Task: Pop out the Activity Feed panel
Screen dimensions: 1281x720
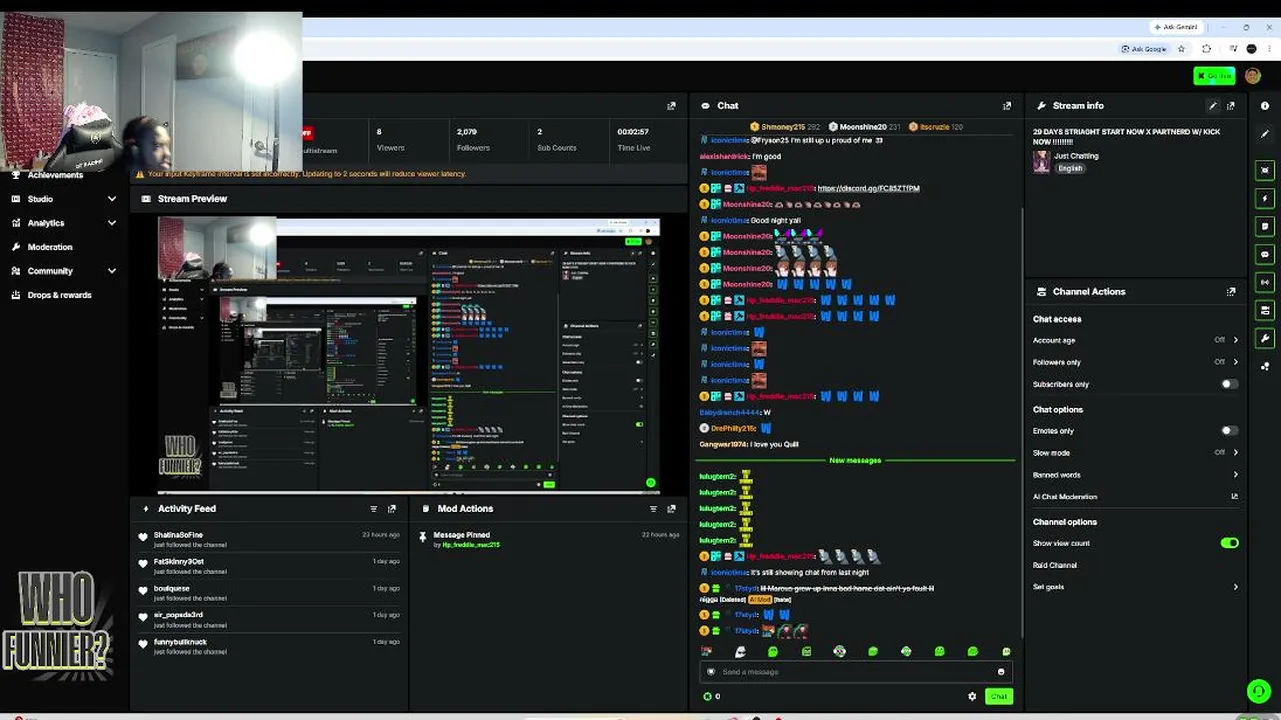Action: [392, 508]
